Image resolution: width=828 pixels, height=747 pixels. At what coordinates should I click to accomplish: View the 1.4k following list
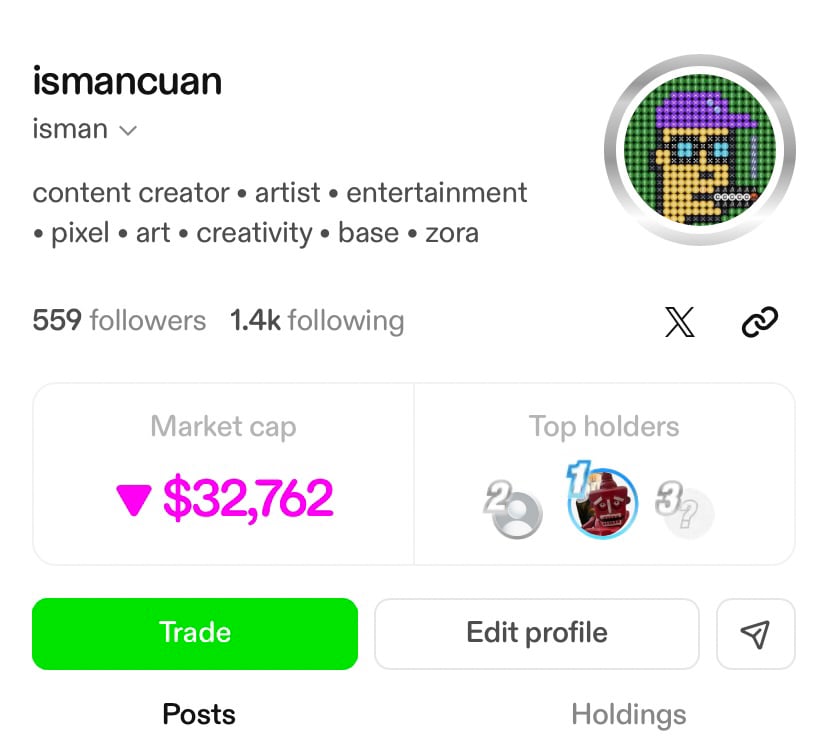click(317, 321)
